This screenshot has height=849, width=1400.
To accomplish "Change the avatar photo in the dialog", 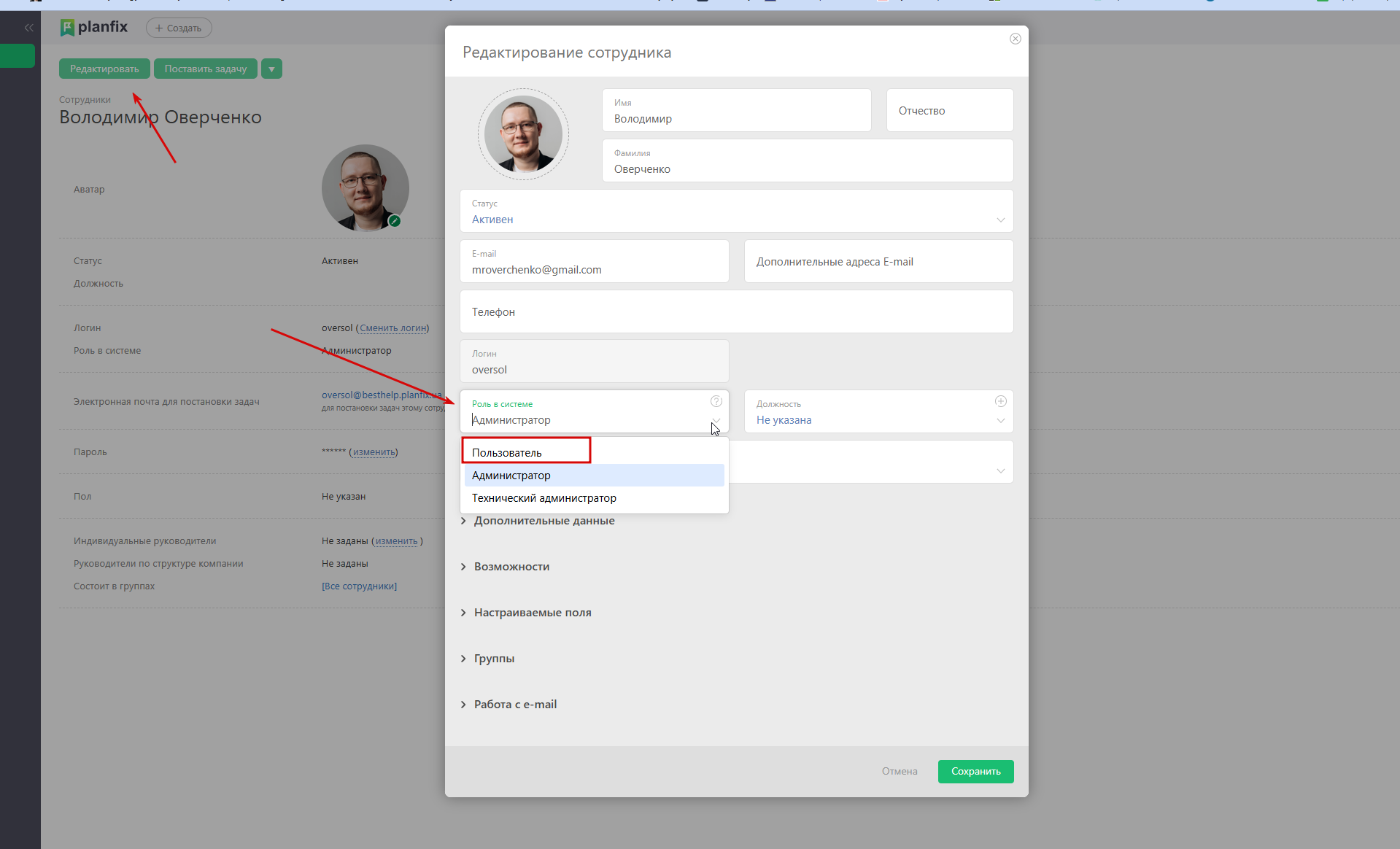I will [523, 134].
